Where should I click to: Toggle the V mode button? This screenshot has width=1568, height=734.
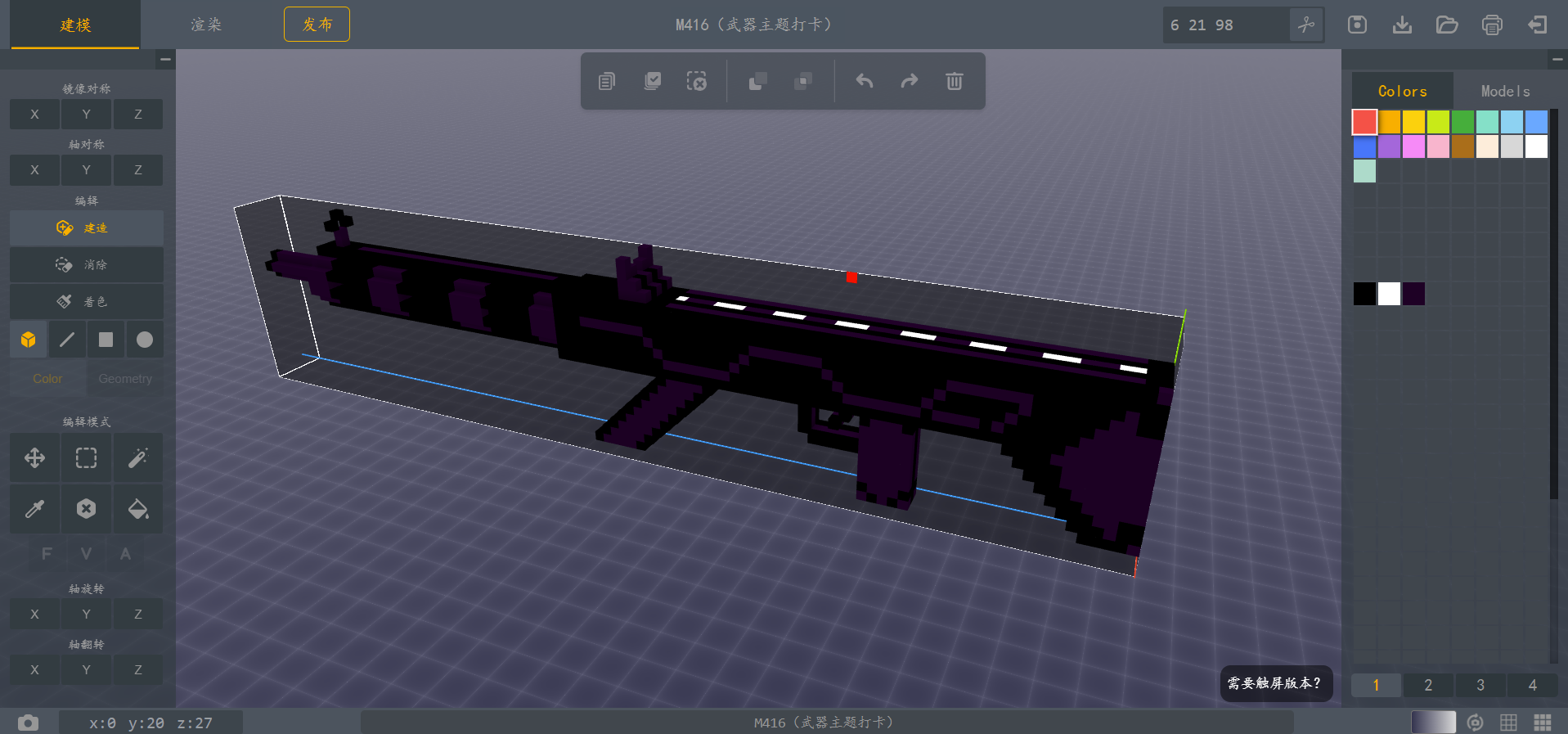86,554
